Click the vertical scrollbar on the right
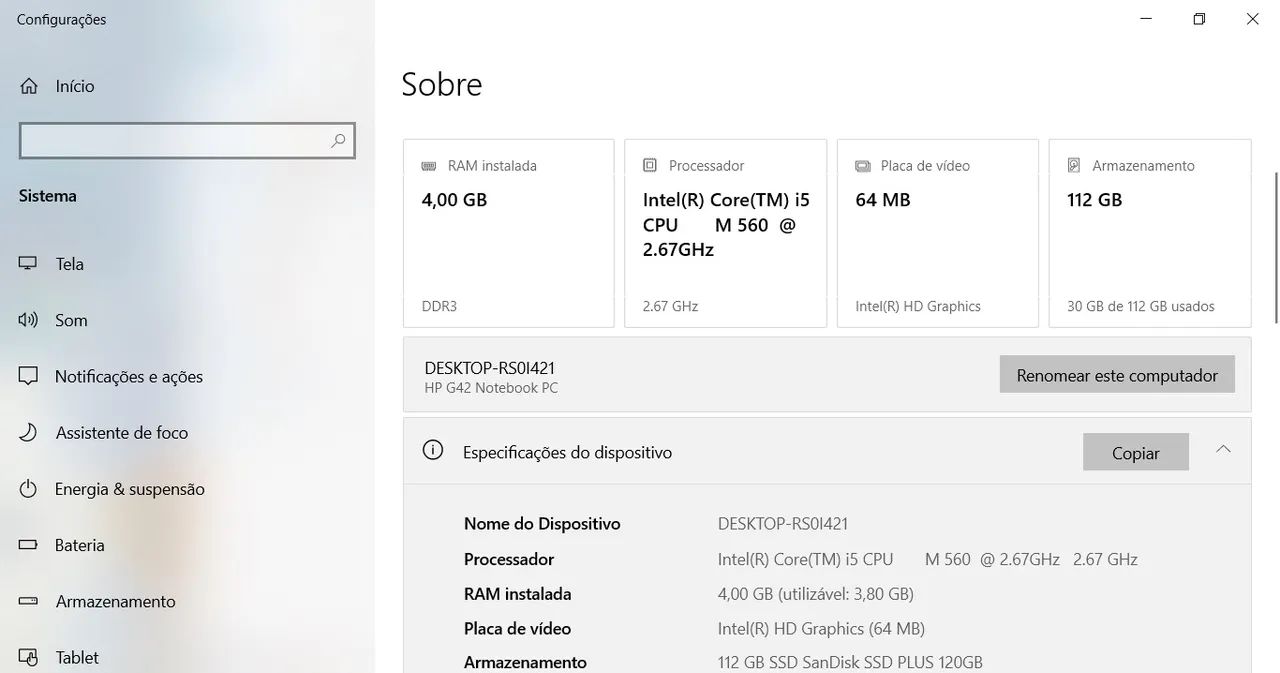The height and width of the screenshot is (673, 1280). pyautogui.click(x=1275, y=247)
